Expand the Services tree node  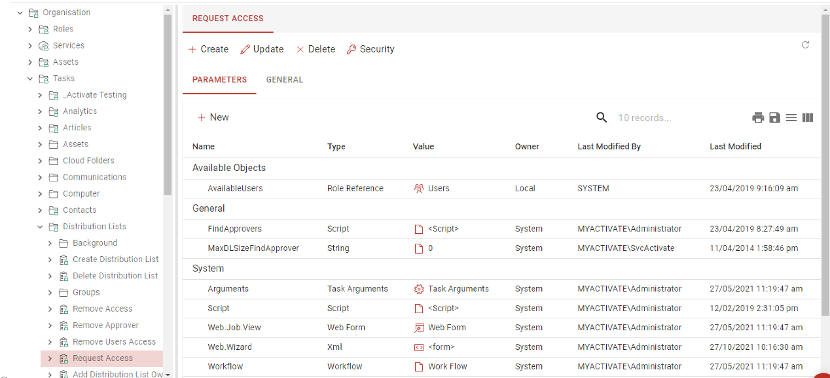tap(30, 46)
